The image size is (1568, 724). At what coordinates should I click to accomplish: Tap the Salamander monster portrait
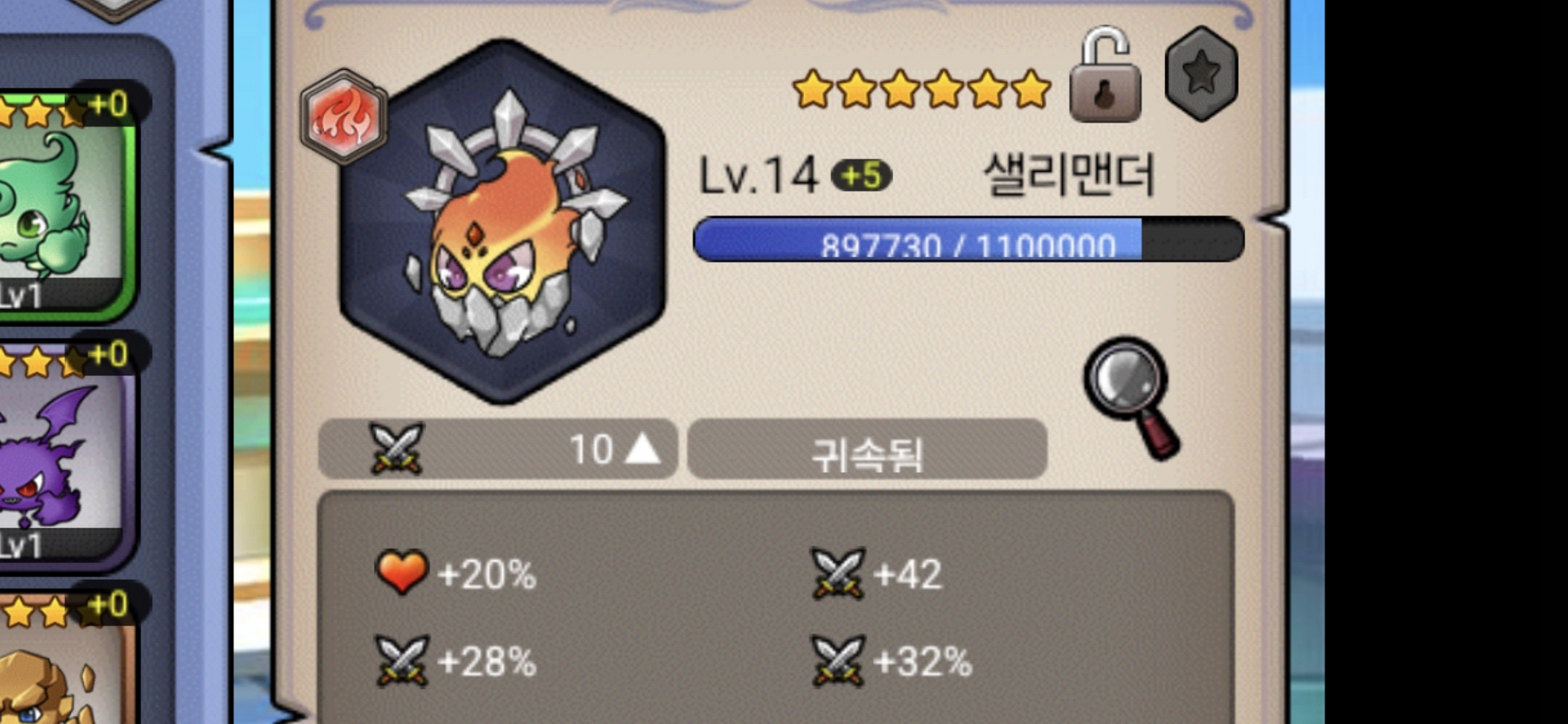[x=503, y=222]
